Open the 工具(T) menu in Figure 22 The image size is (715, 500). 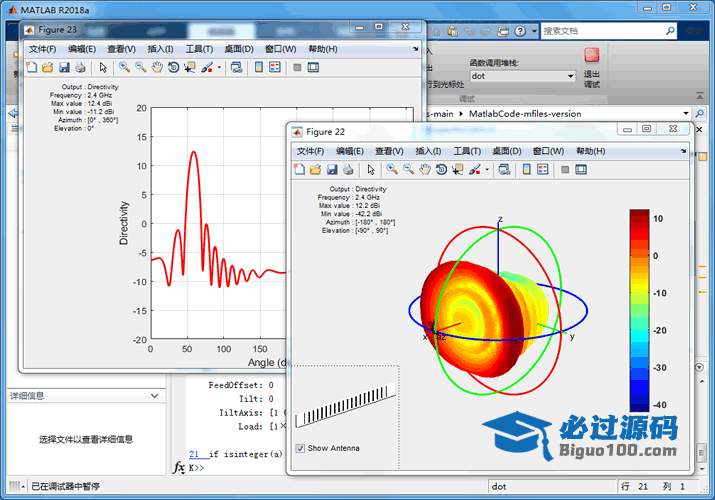pos(467,151)
